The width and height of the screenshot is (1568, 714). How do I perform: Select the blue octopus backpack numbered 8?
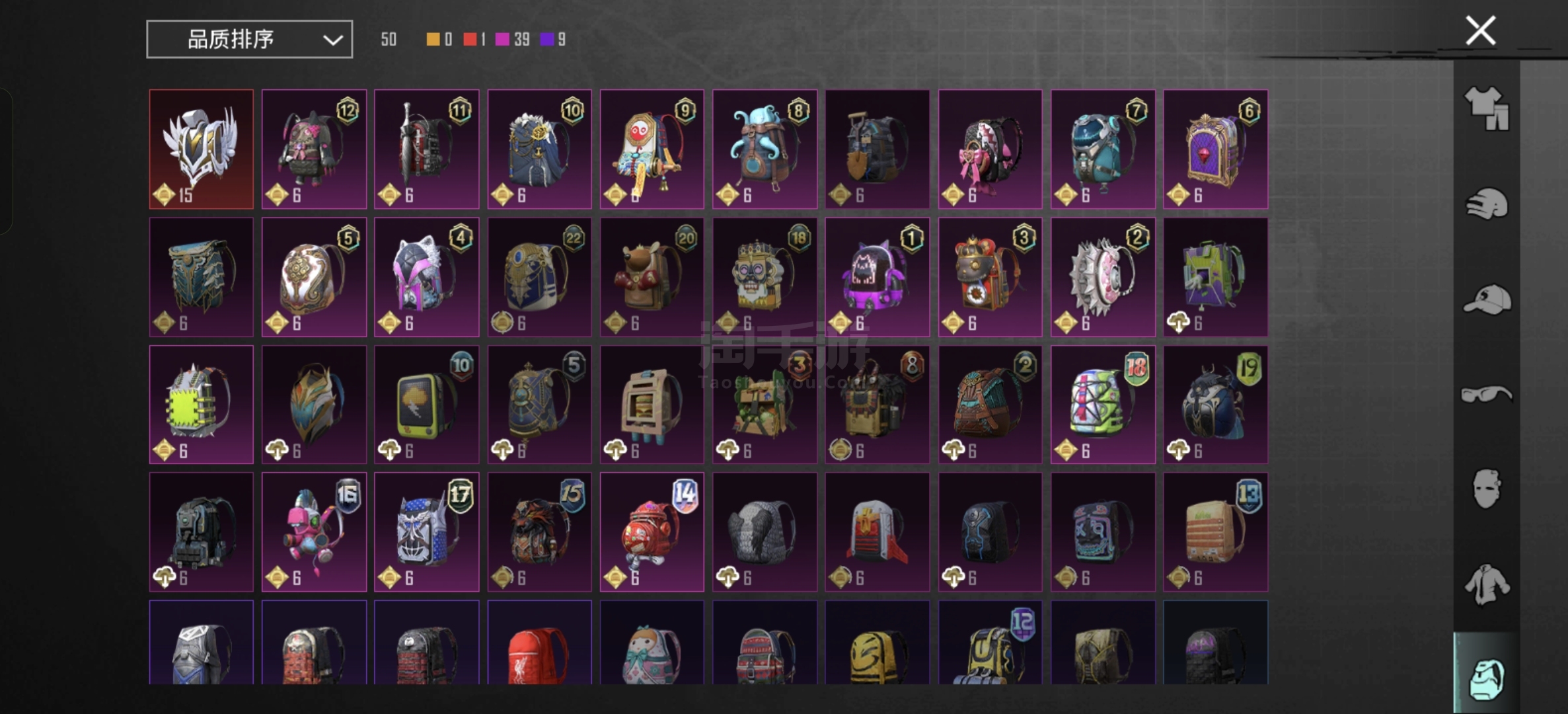[x=765, y=149]
